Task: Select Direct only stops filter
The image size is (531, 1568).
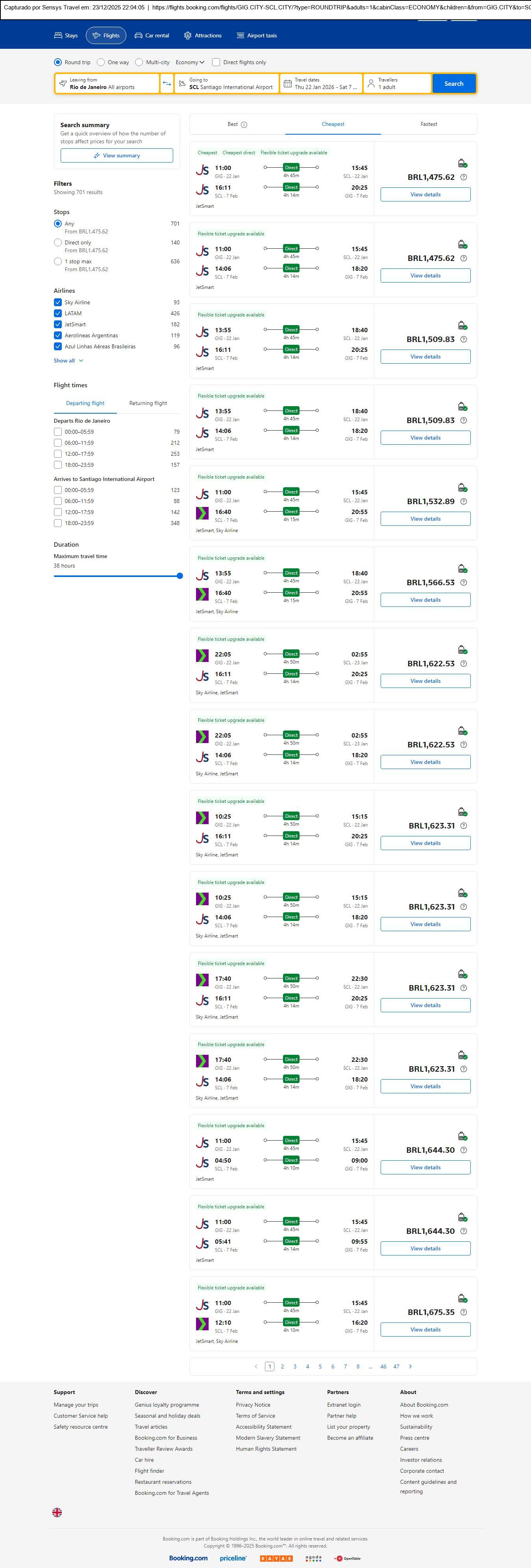Action: coord(58,242)
